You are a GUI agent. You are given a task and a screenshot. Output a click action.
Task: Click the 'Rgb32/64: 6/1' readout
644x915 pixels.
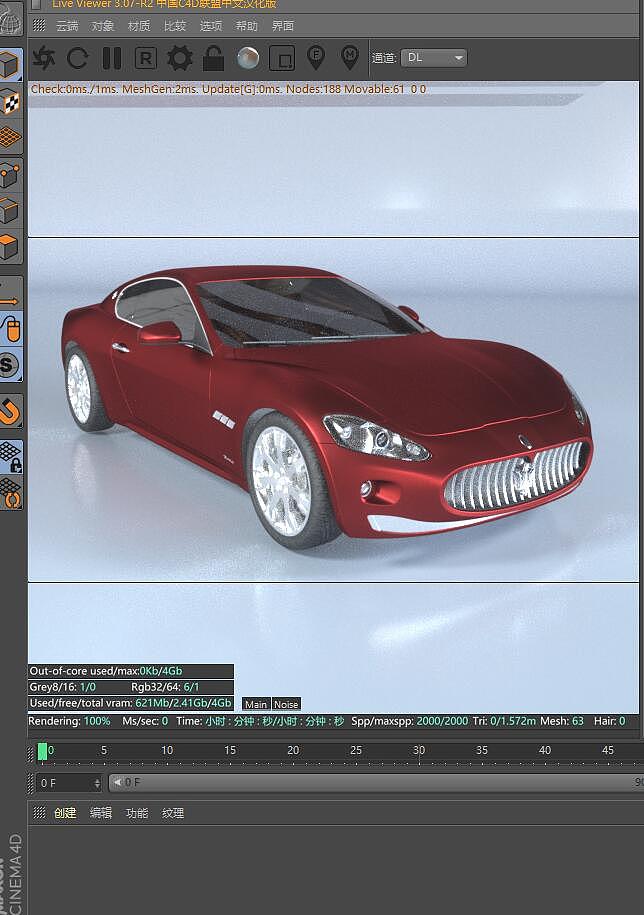(x=165, y=687)
